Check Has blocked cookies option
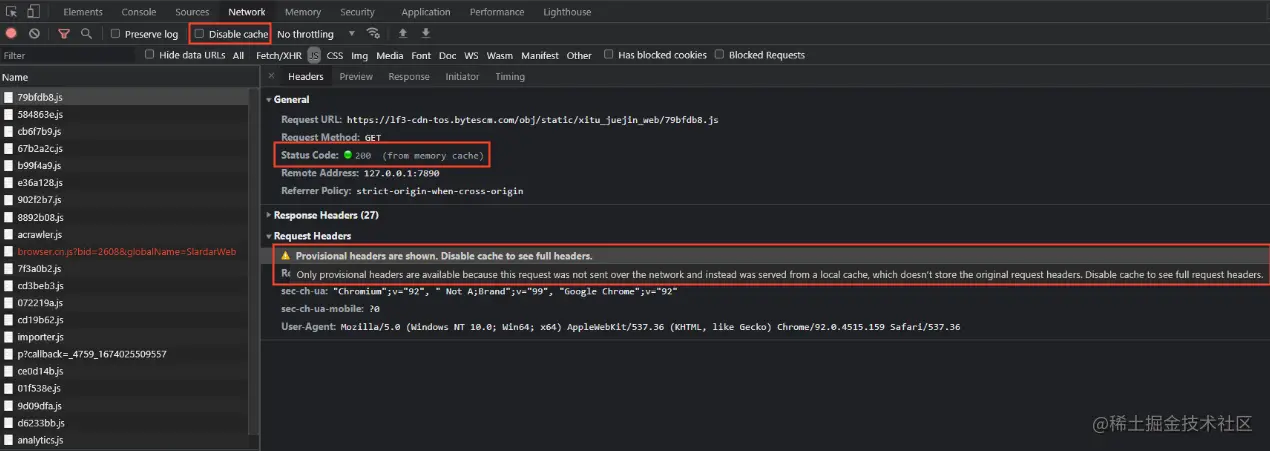The image size is (1270, 451). point(609,55)
